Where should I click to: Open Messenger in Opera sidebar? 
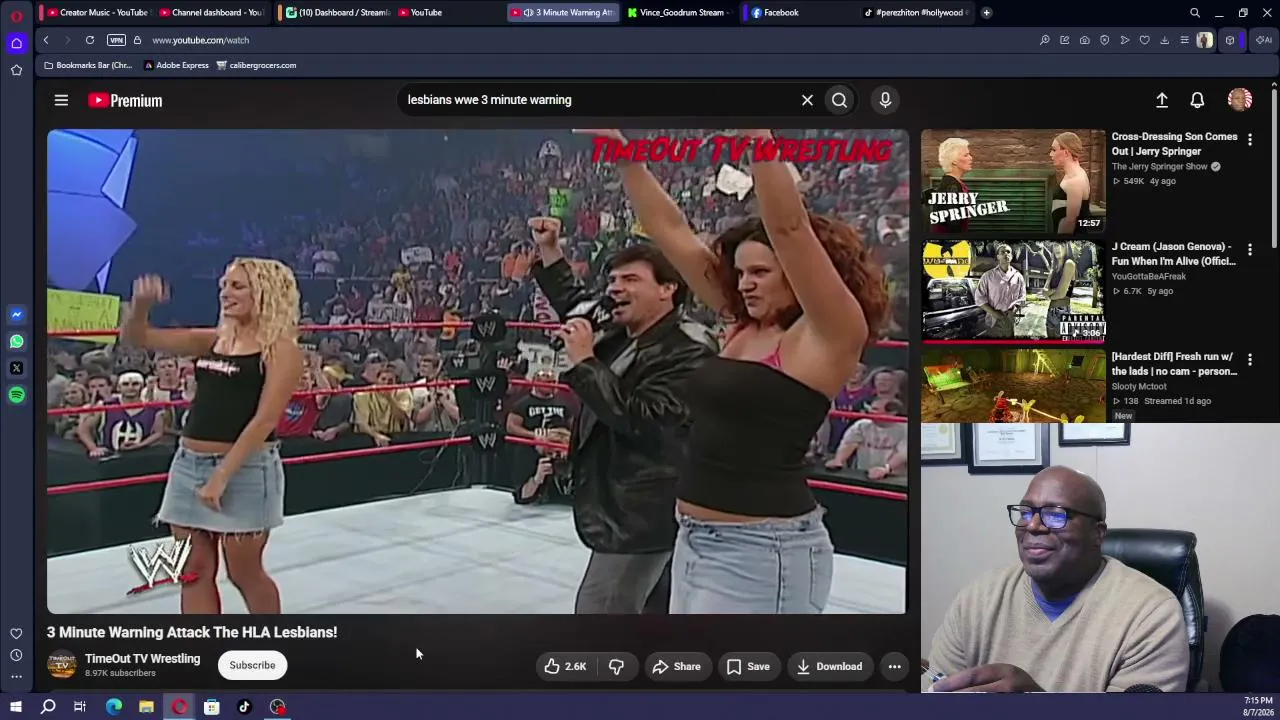click(x=16, y=314)
